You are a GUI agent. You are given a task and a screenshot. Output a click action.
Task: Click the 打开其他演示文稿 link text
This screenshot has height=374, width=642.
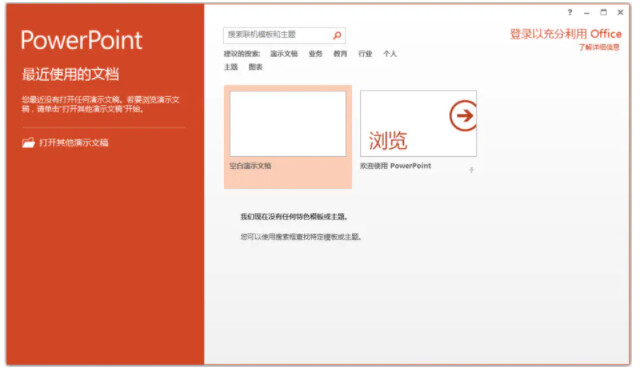pyautogui.click(x=74, y=143)
